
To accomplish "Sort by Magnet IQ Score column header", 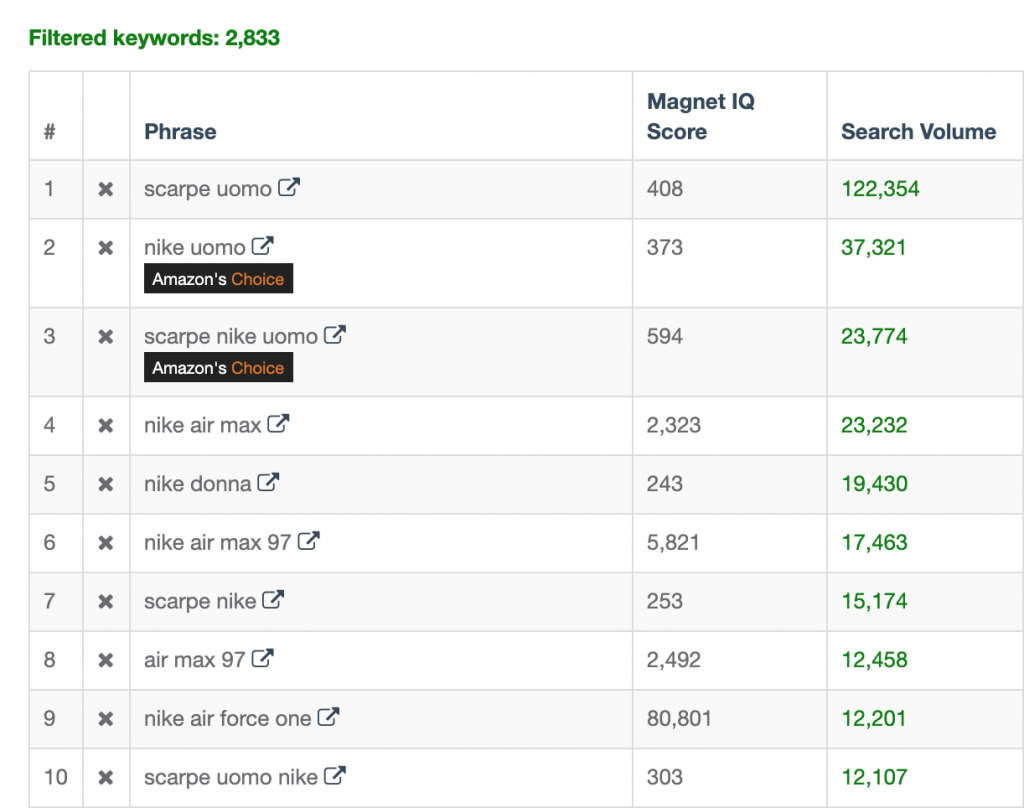I will point(701,116).
